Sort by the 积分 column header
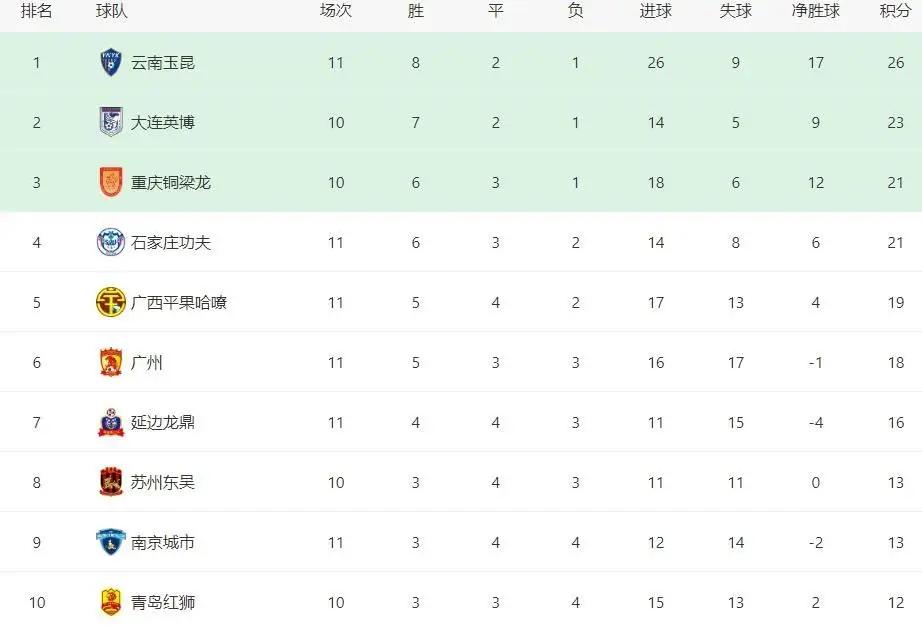Viewport: 922px width, 627px height. 895,11
